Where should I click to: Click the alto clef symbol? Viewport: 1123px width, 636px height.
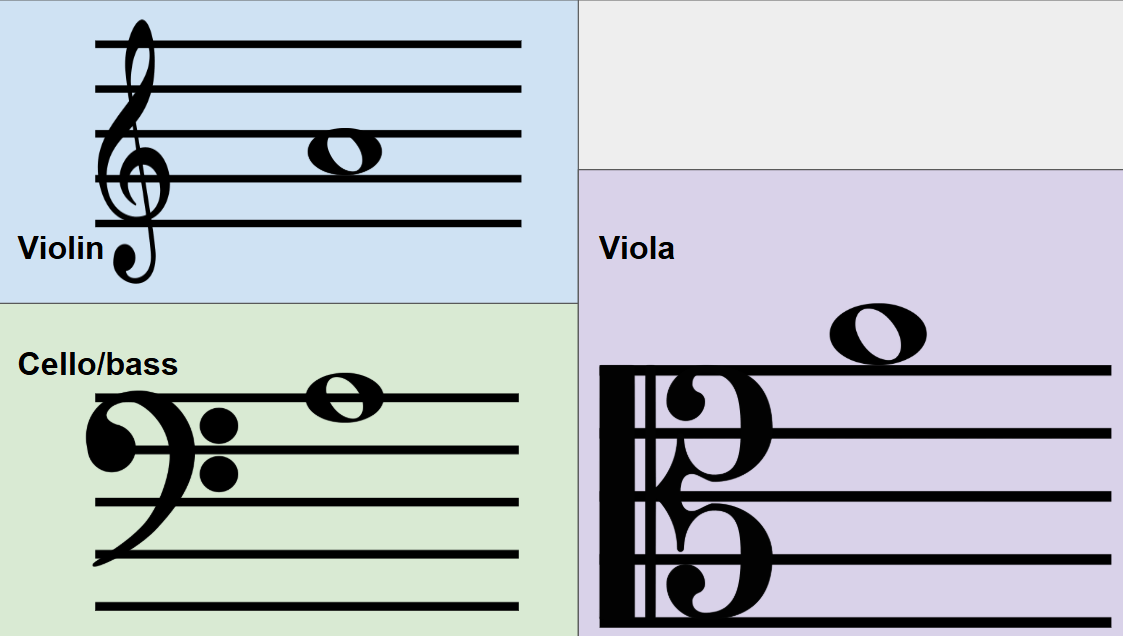[686, 496]
